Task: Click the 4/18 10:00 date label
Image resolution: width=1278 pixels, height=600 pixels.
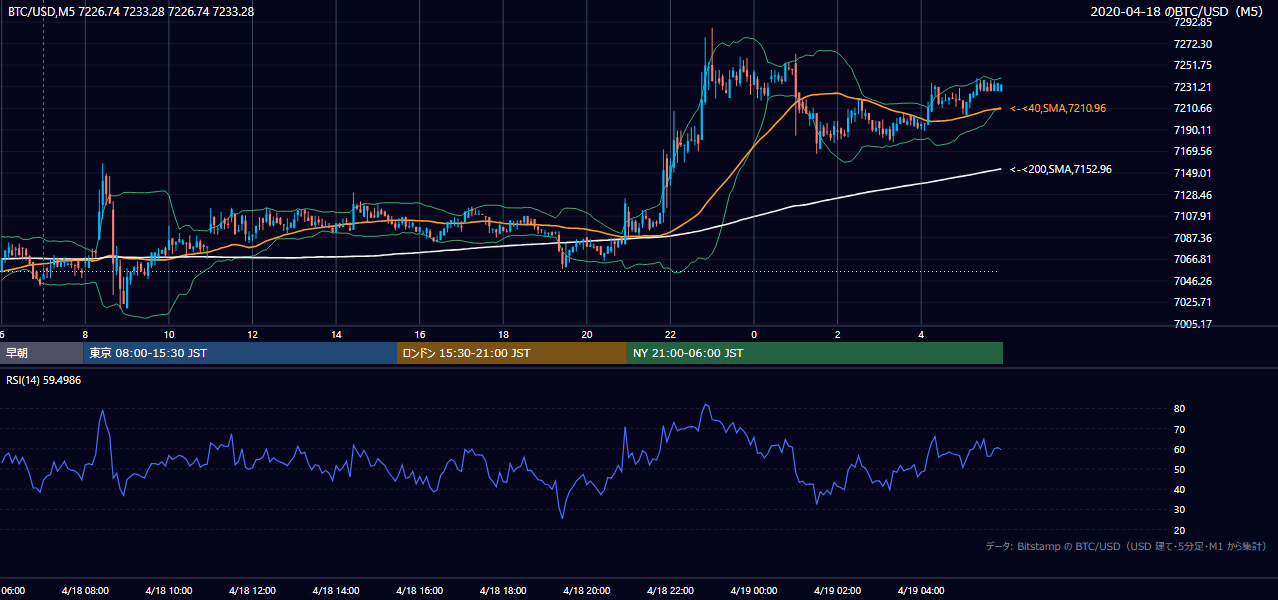Action: [169, 591]
